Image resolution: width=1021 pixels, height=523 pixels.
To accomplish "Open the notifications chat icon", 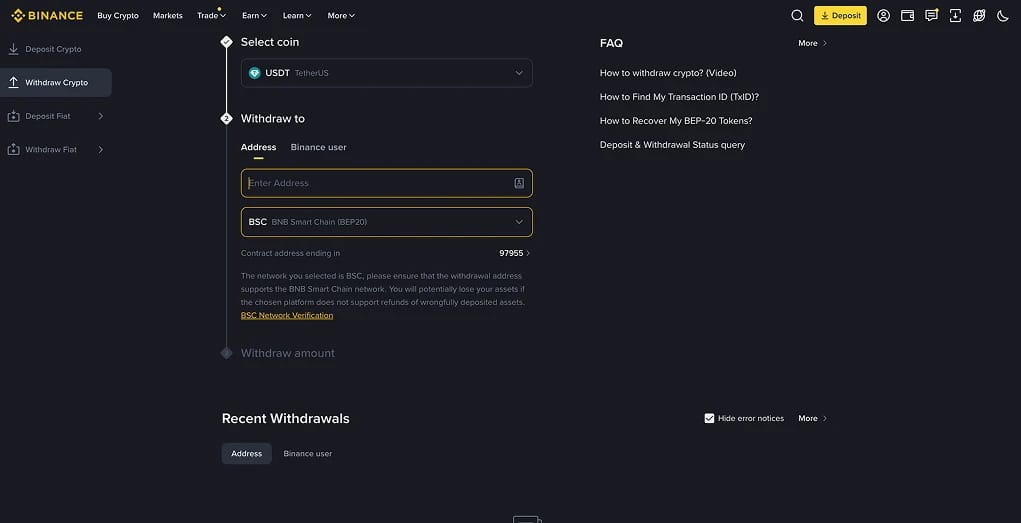I will click(x=932, y=16).
